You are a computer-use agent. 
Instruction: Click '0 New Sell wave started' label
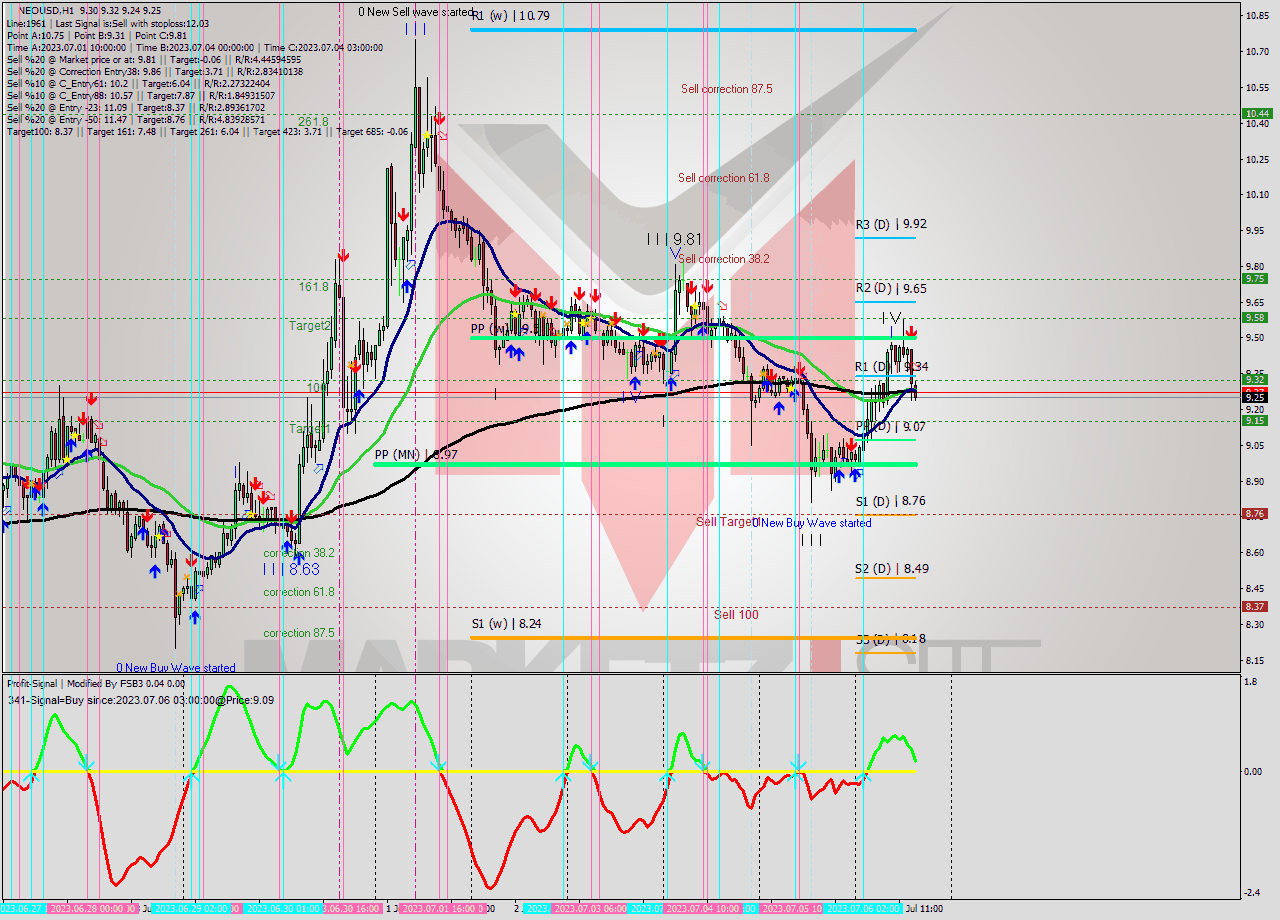click(x=418, y=12)
